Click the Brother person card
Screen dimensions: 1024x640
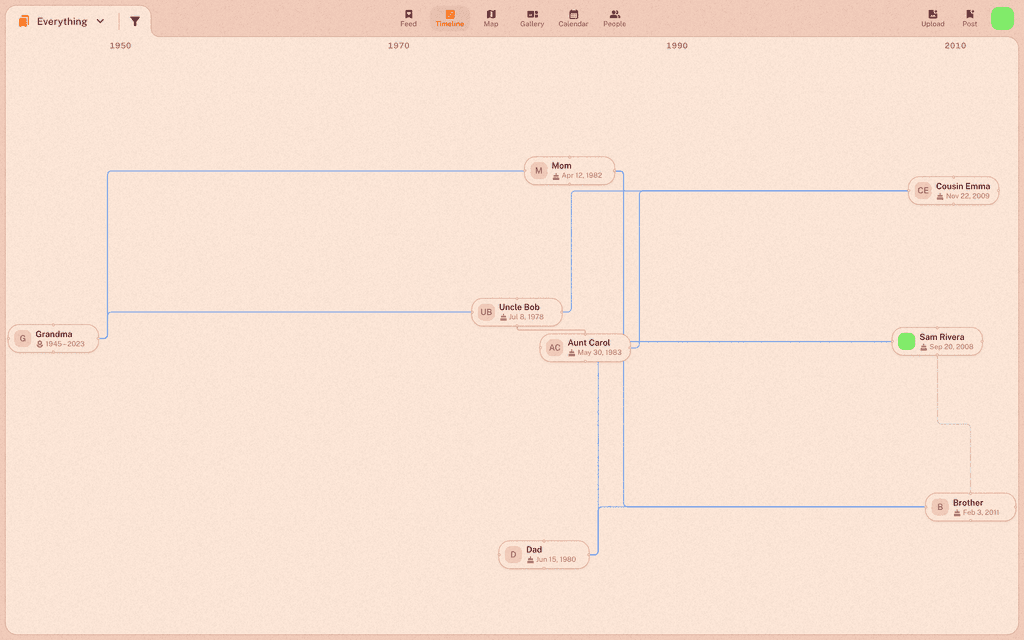click(x=970, y=507)
